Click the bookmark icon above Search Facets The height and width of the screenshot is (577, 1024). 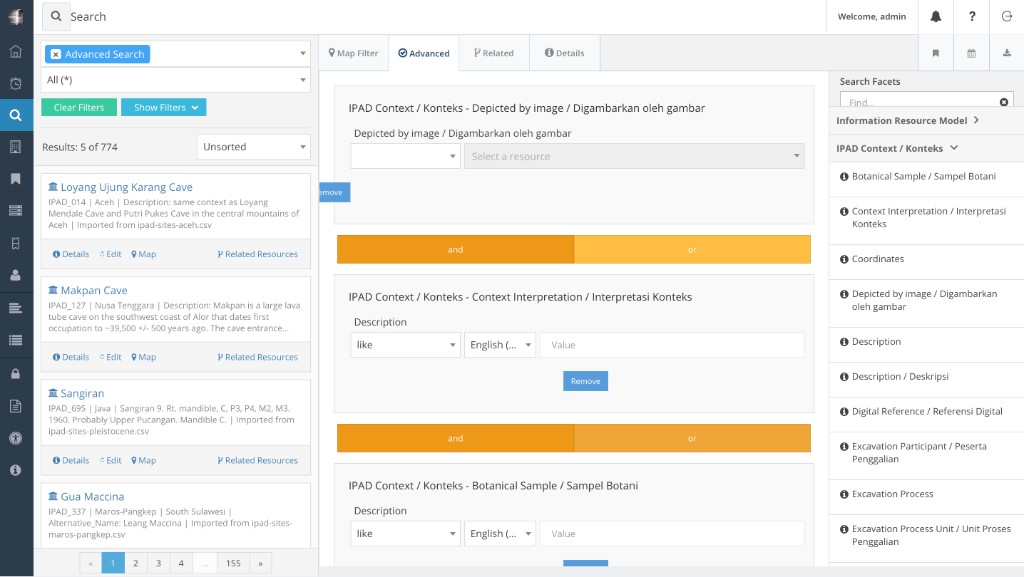[936, 54]
